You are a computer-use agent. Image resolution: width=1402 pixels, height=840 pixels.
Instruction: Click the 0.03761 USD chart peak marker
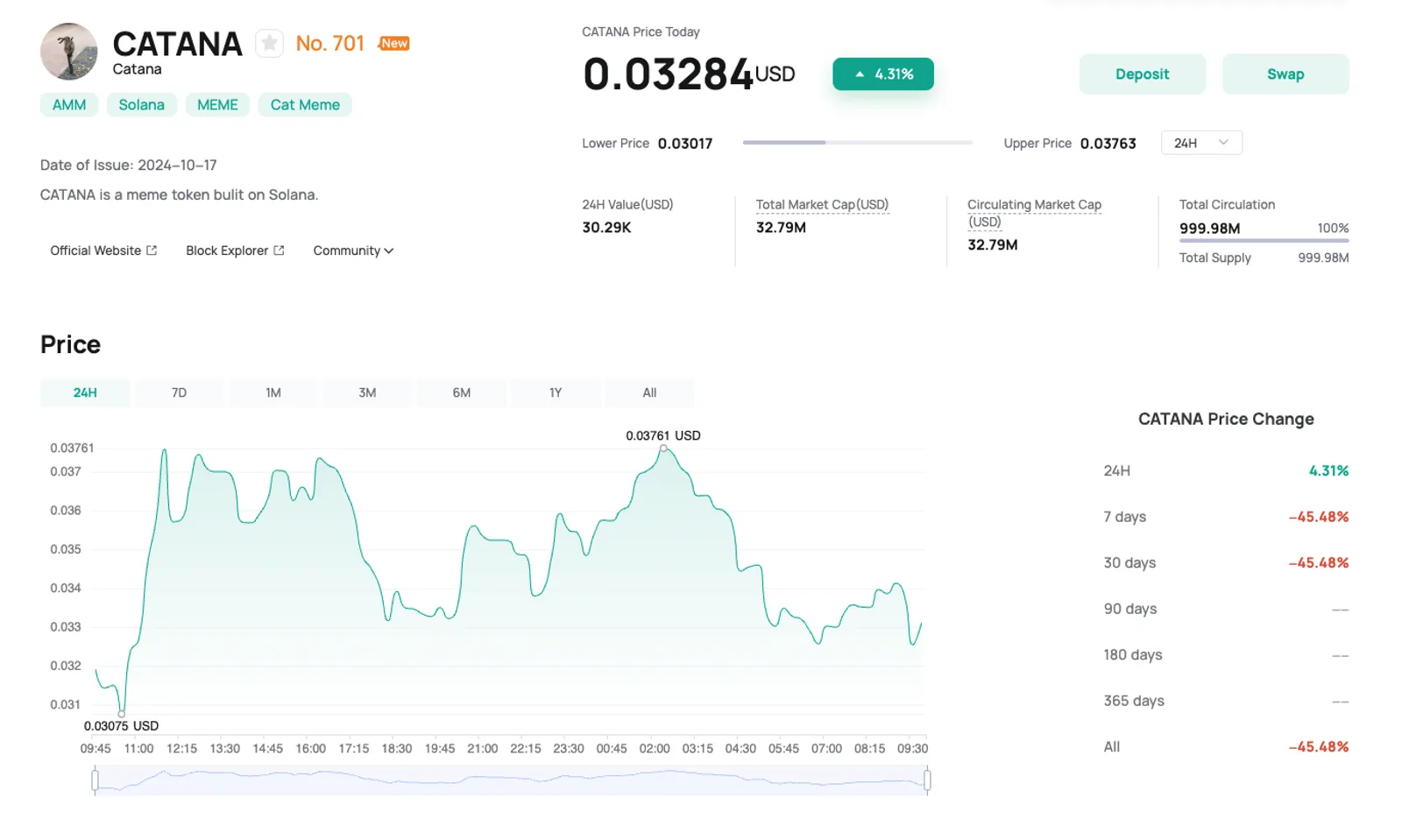(x=663, y=448)
